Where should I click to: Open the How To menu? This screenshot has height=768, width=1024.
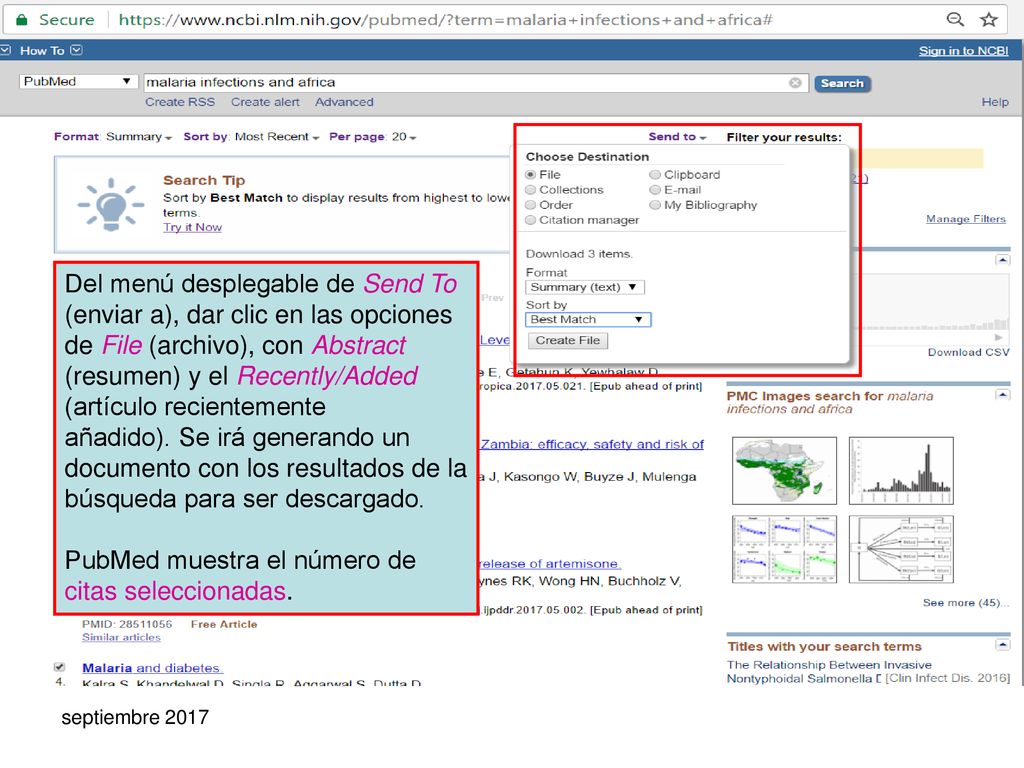(42, 50)
